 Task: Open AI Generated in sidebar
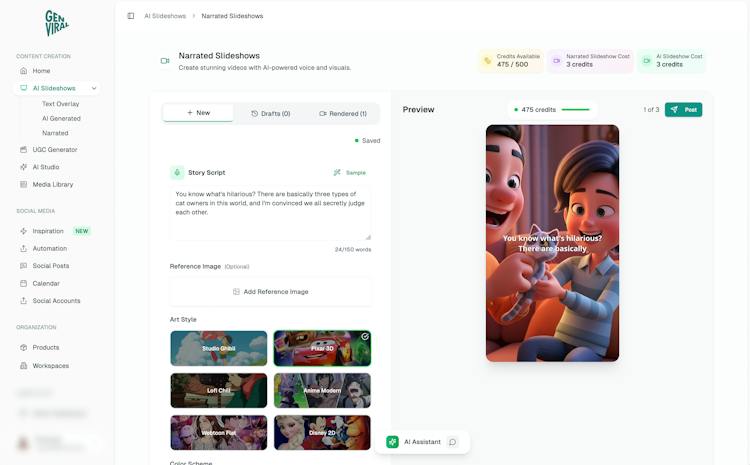[x=61, y=118]
